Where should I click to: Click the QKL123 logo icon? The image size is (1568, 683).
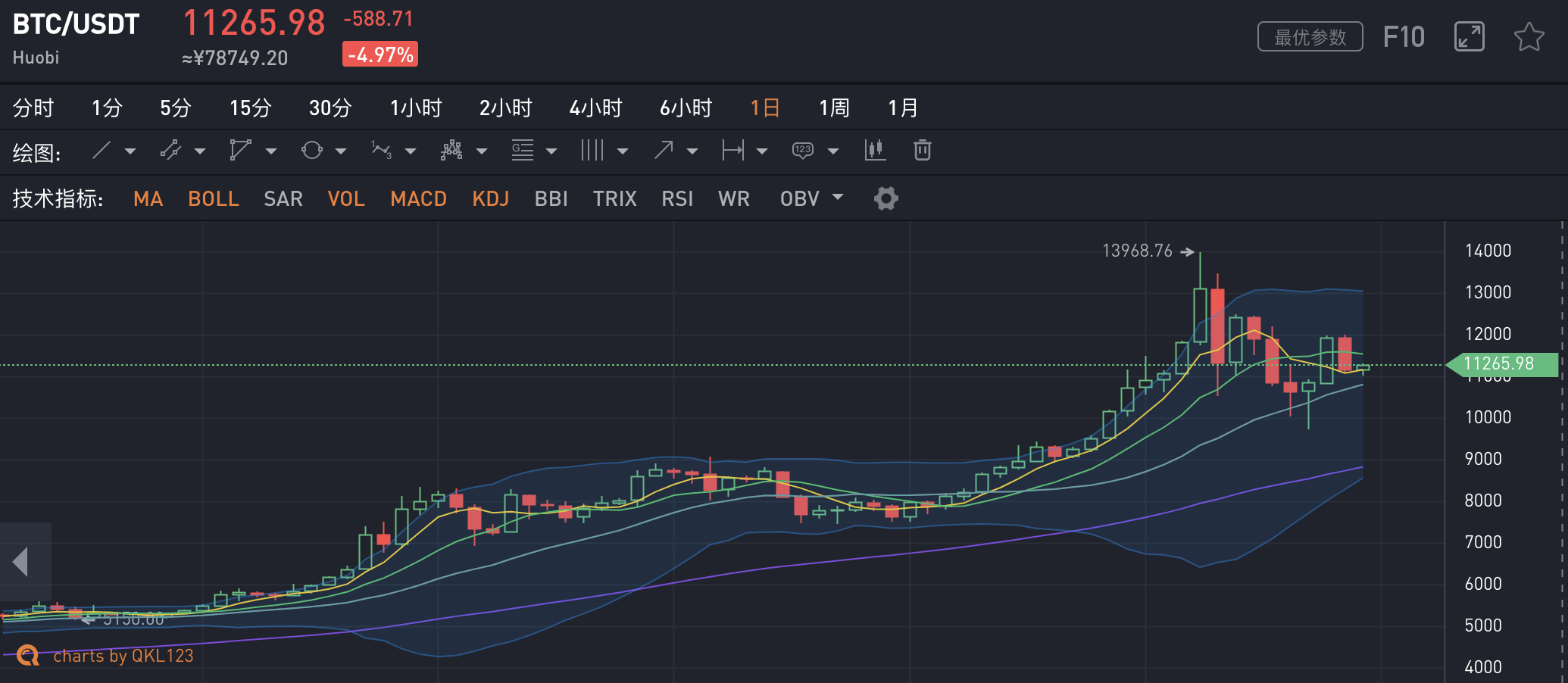(x=28, y=655)
